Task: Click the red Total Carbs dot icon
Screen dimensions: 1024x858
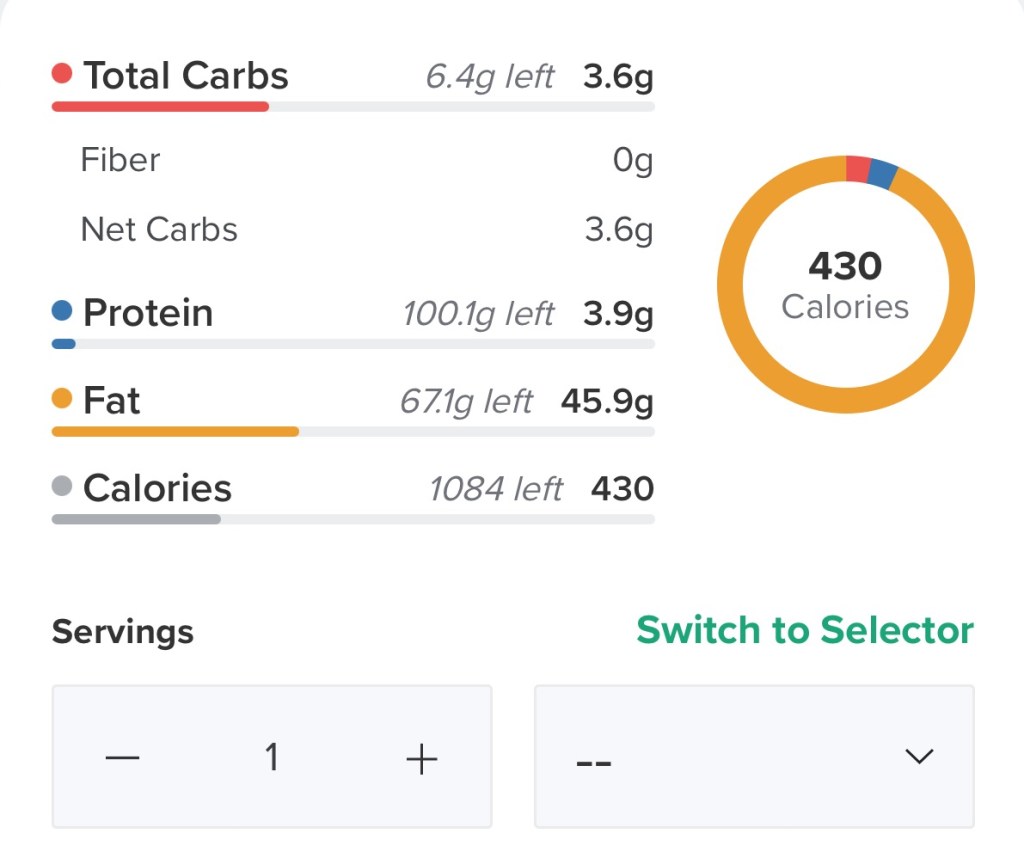Action: point(62,74)
